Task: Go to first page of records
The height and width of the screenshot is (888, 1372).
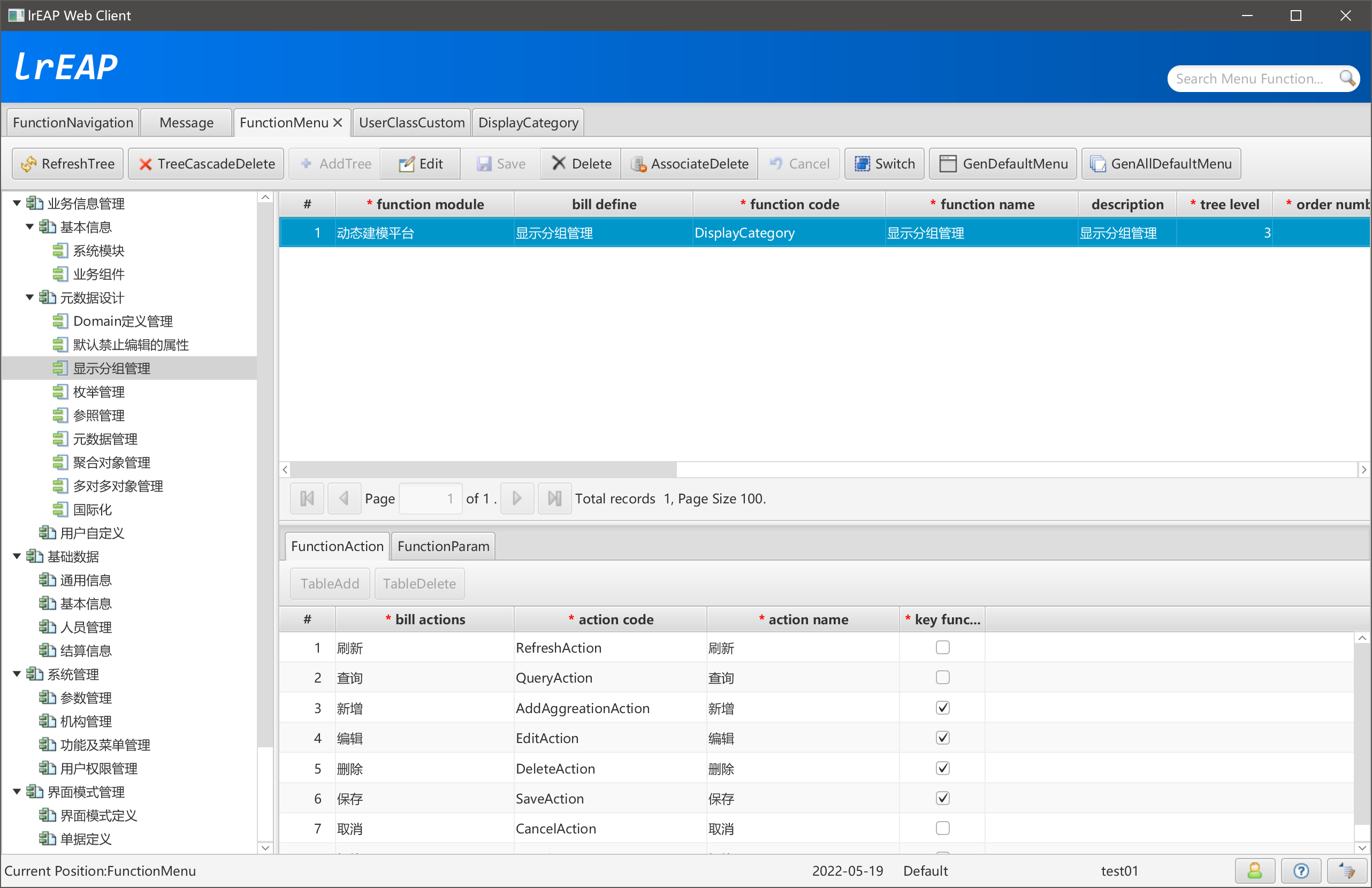Action: point(307,499)
